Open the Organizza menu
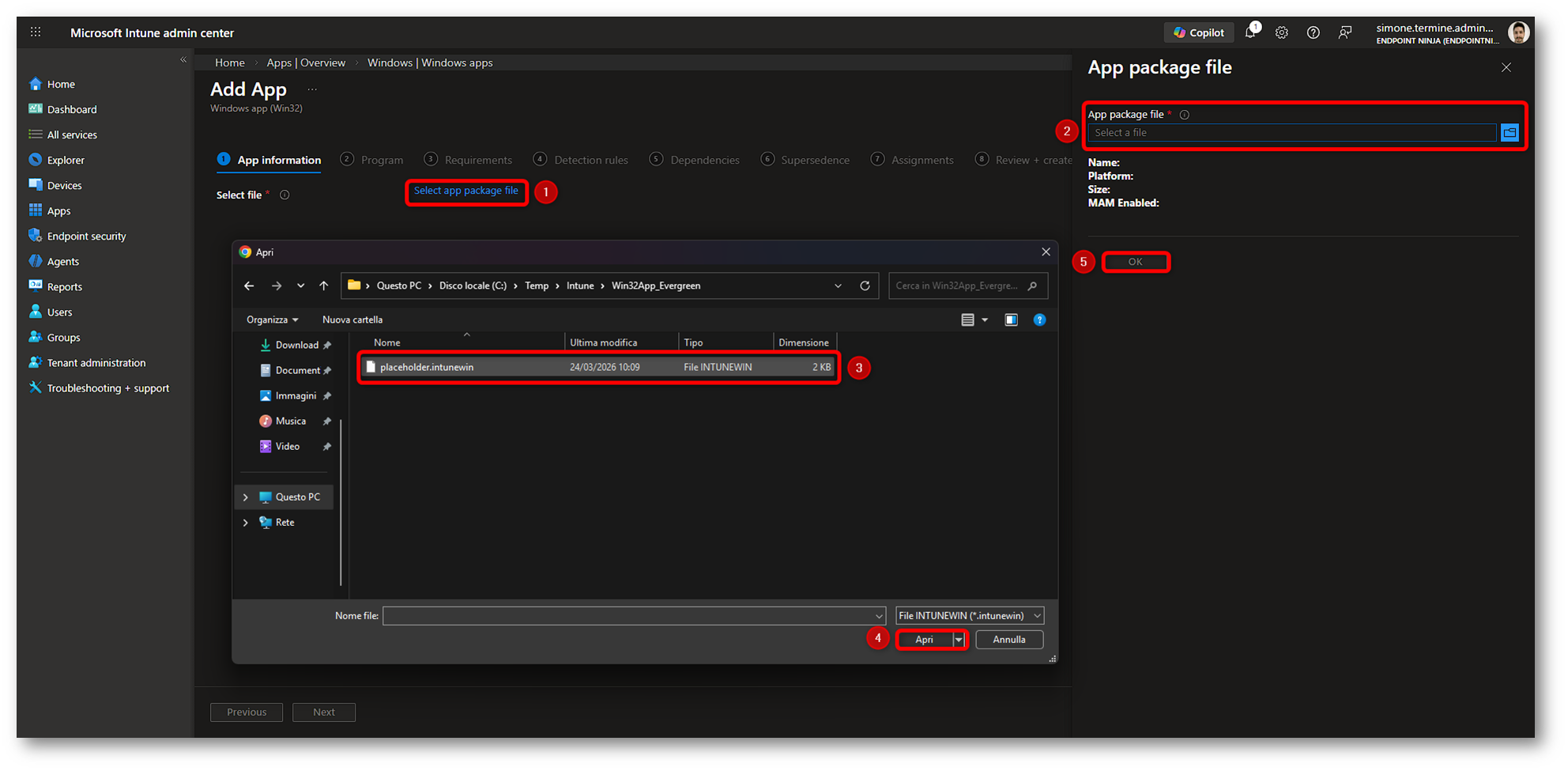 click(x=272, y=319)
